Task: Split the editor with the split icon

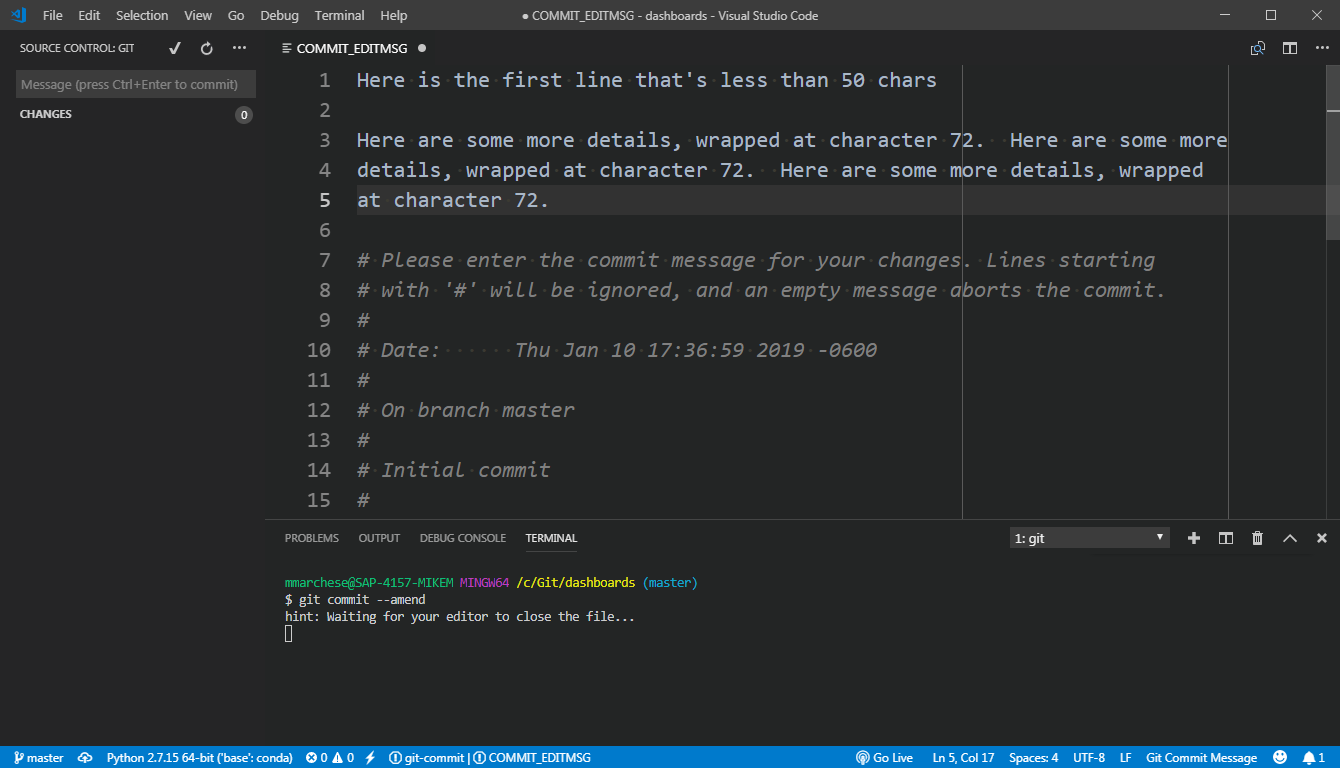Action: (1289, 47)
